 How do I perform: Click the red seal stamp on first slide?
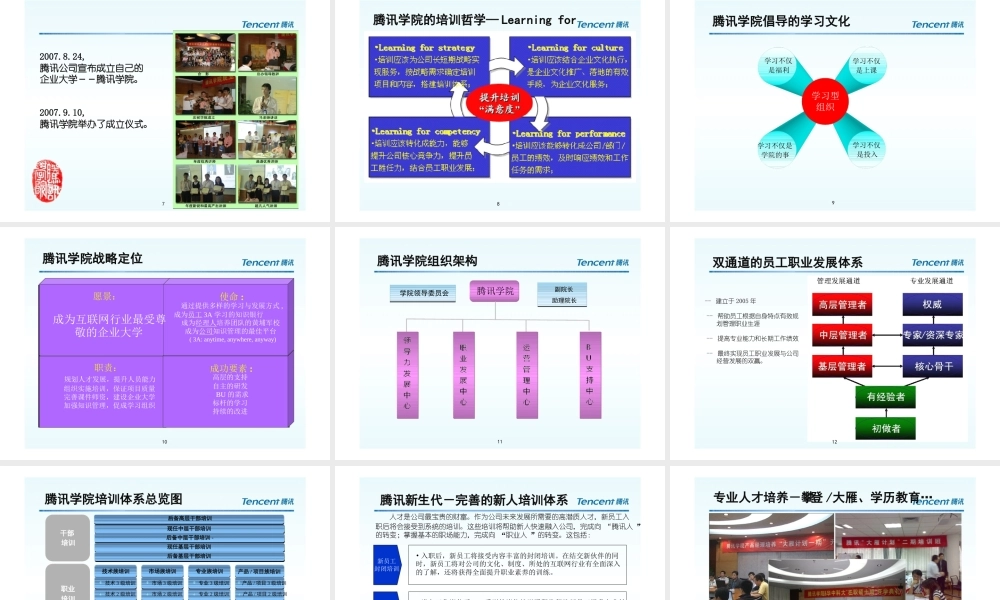[x=47, y=181]
